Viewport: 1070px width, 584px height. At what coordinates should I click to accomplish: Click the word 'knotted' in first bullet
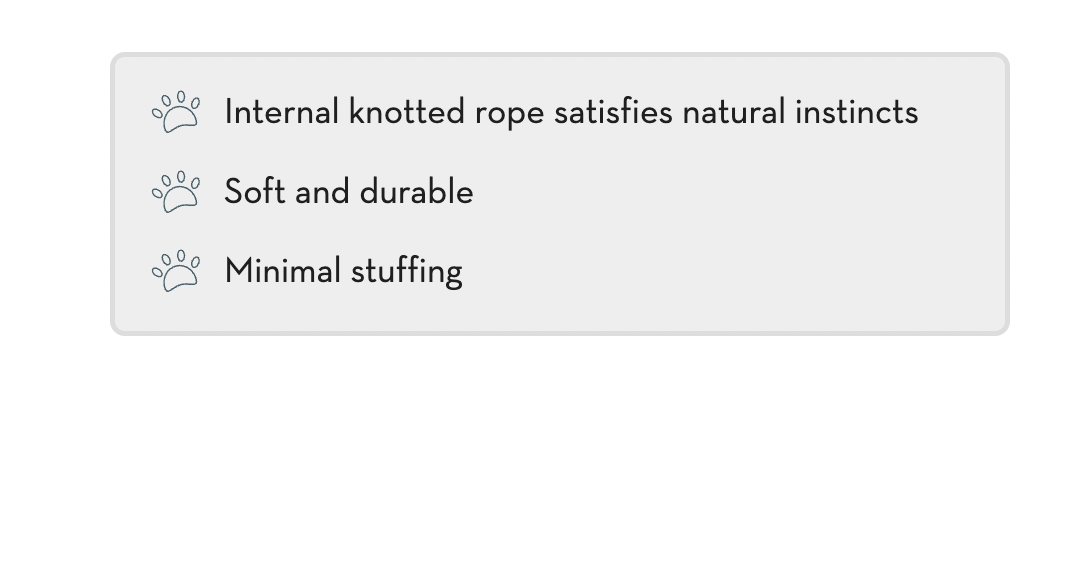(407, 112)
